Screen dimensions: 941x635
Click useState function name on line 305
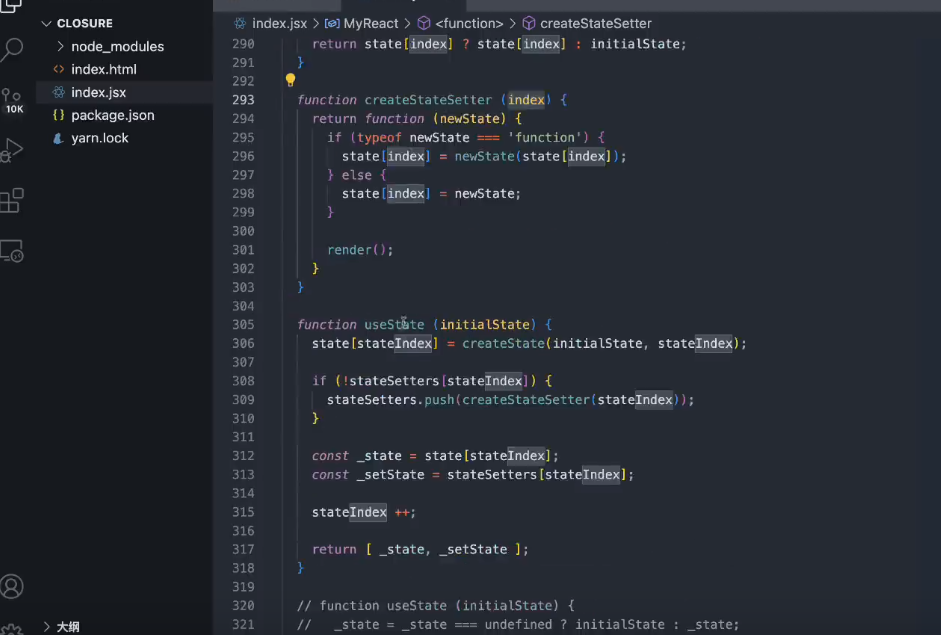(394, 325)
